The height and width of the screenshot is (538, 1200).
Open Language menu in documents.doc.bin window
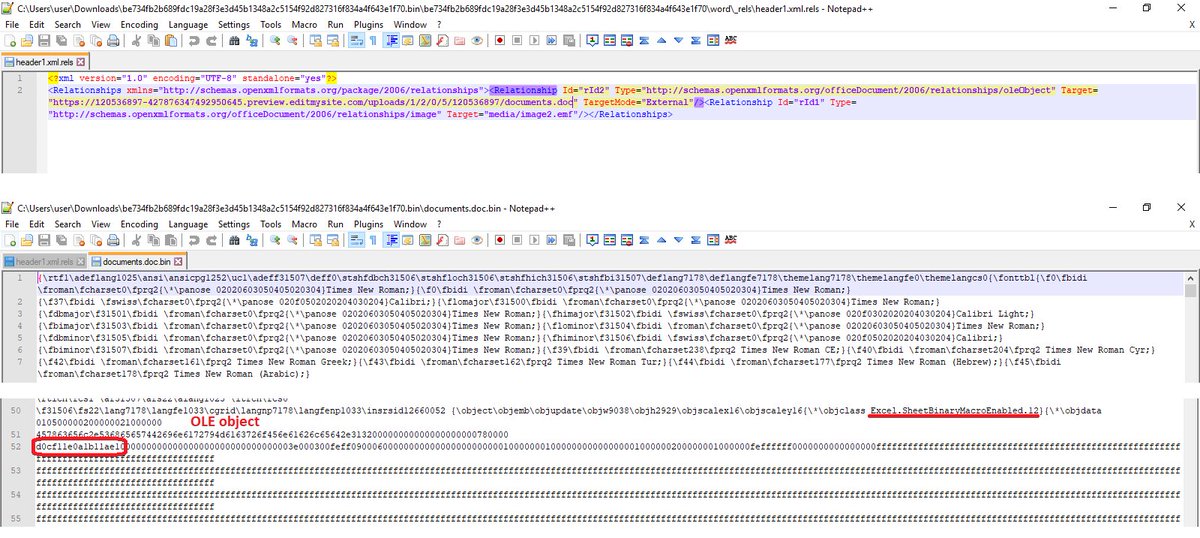coord(189,224)
